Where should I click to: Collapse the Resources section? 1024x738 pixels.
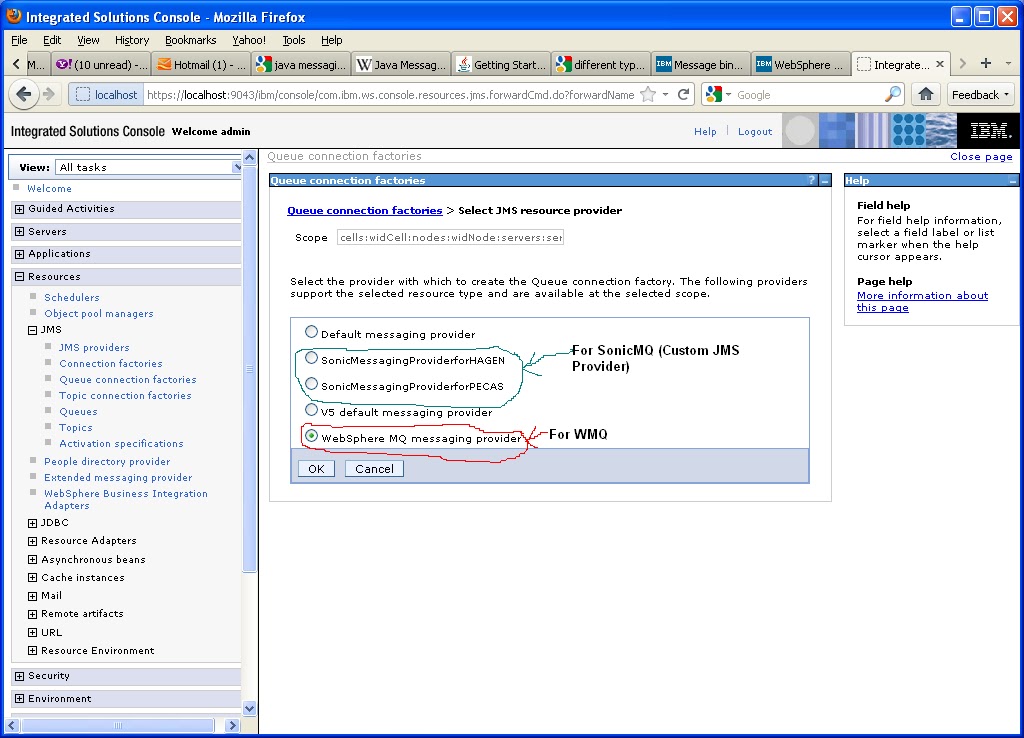pos(20,277)
